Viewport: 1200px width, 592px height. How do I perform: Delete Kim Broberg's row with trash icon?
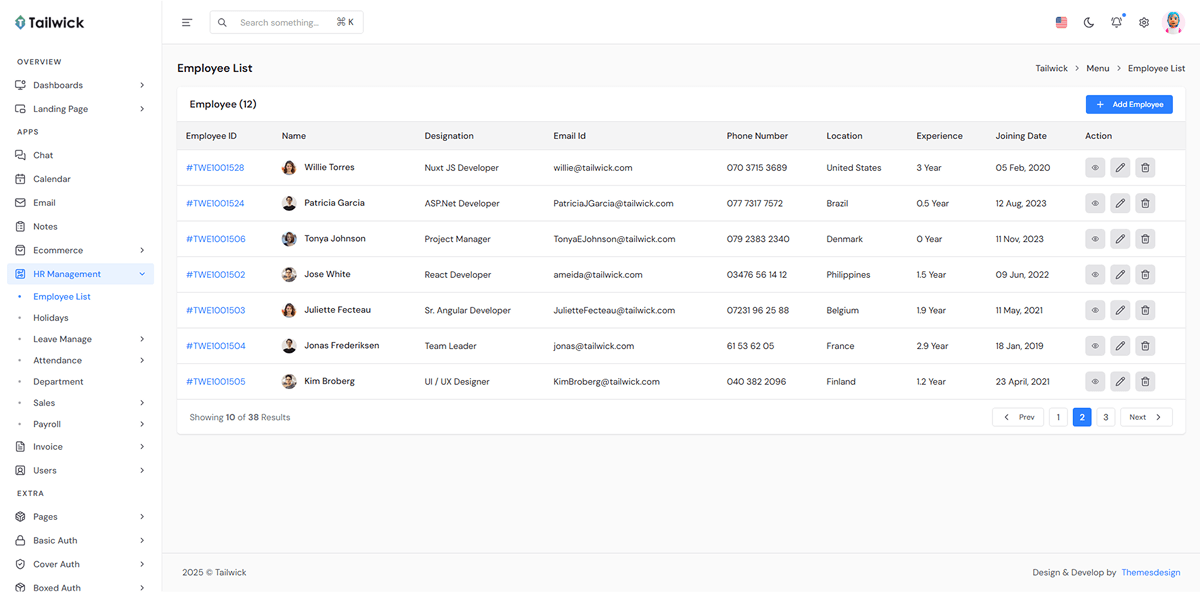coord(1145,382)
